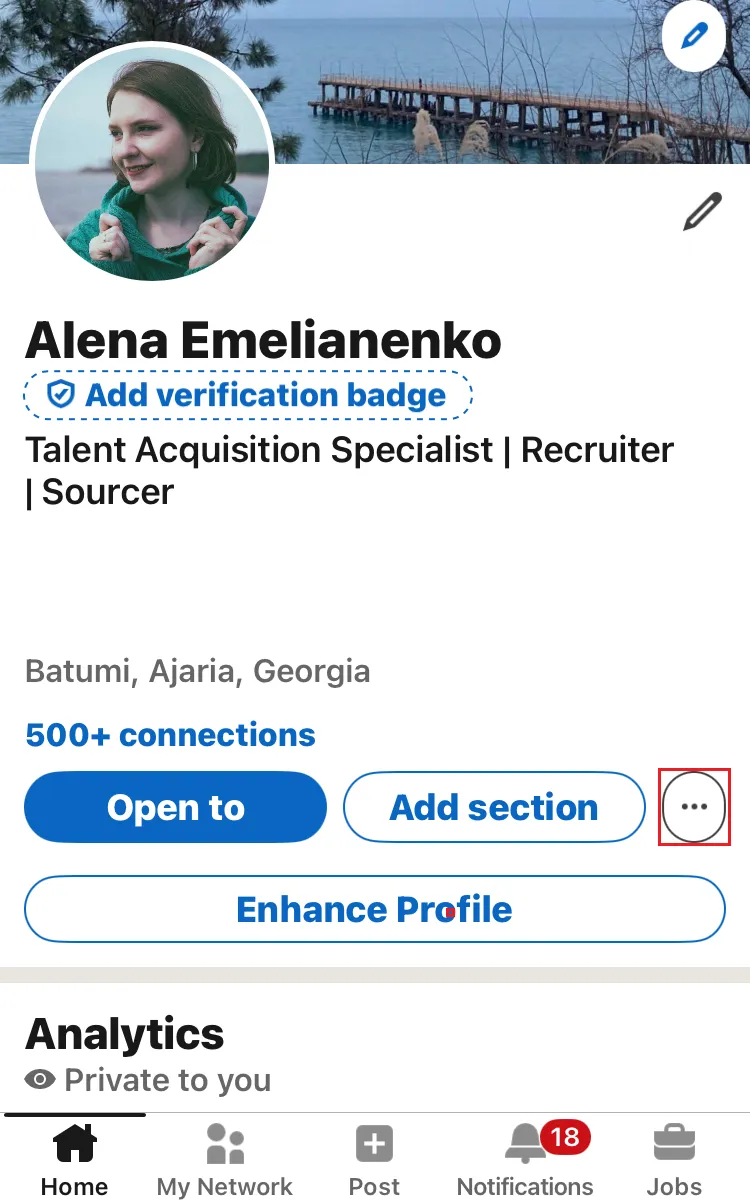Screen dimensions: 750x1203
Task: Tap the Talent Acquisition Specialist headline
Action: (x=349, y=470)
